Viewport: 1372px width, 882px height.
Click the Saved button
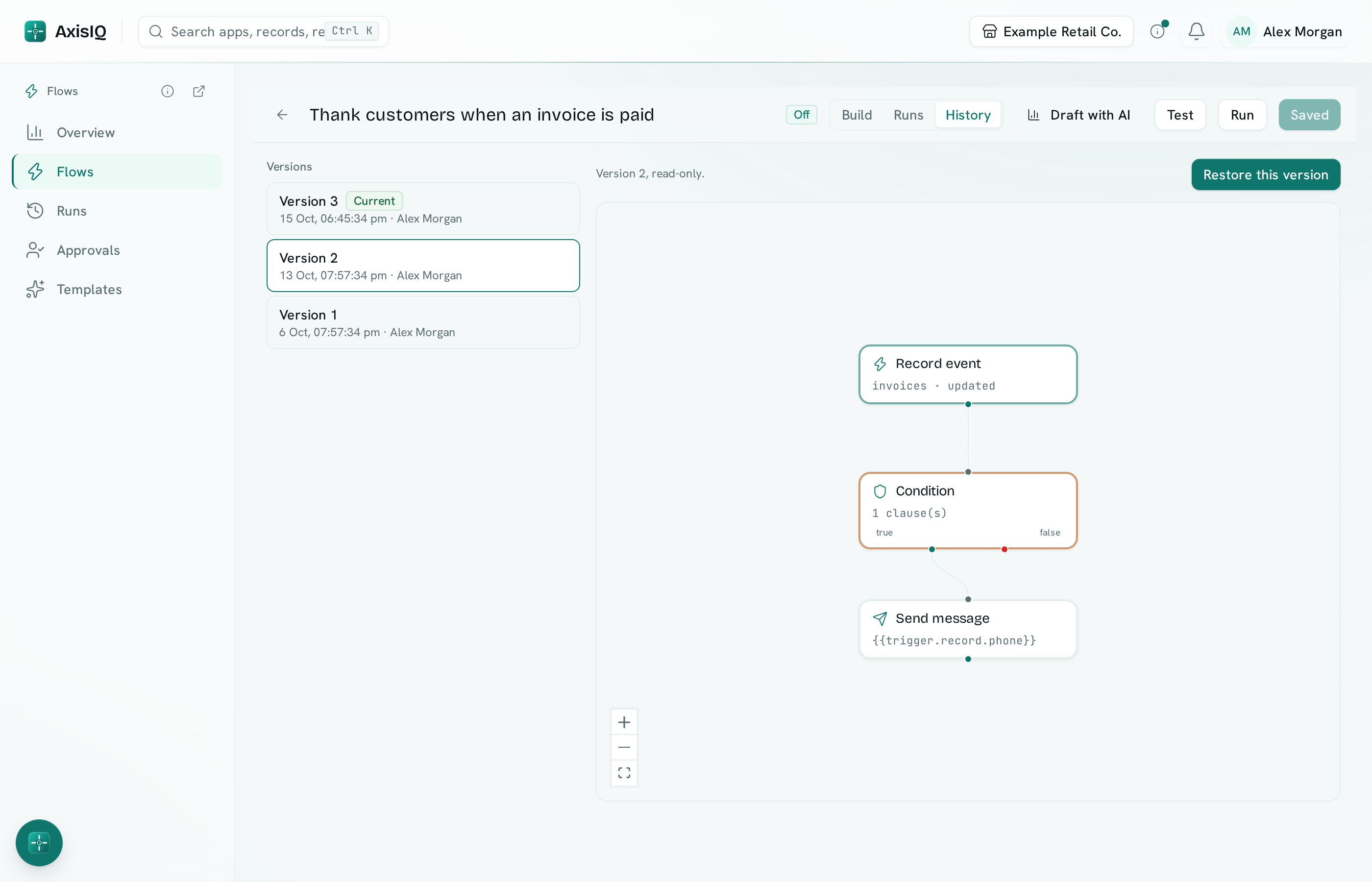(1309, 115)
